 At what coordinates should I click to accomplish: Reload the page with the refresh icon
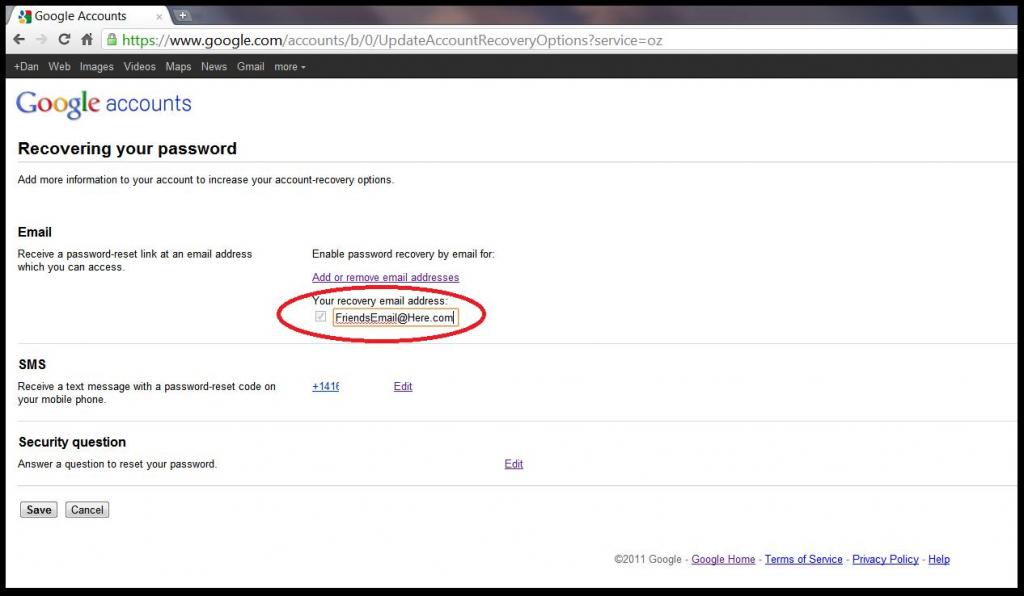[x=64, y=39]
